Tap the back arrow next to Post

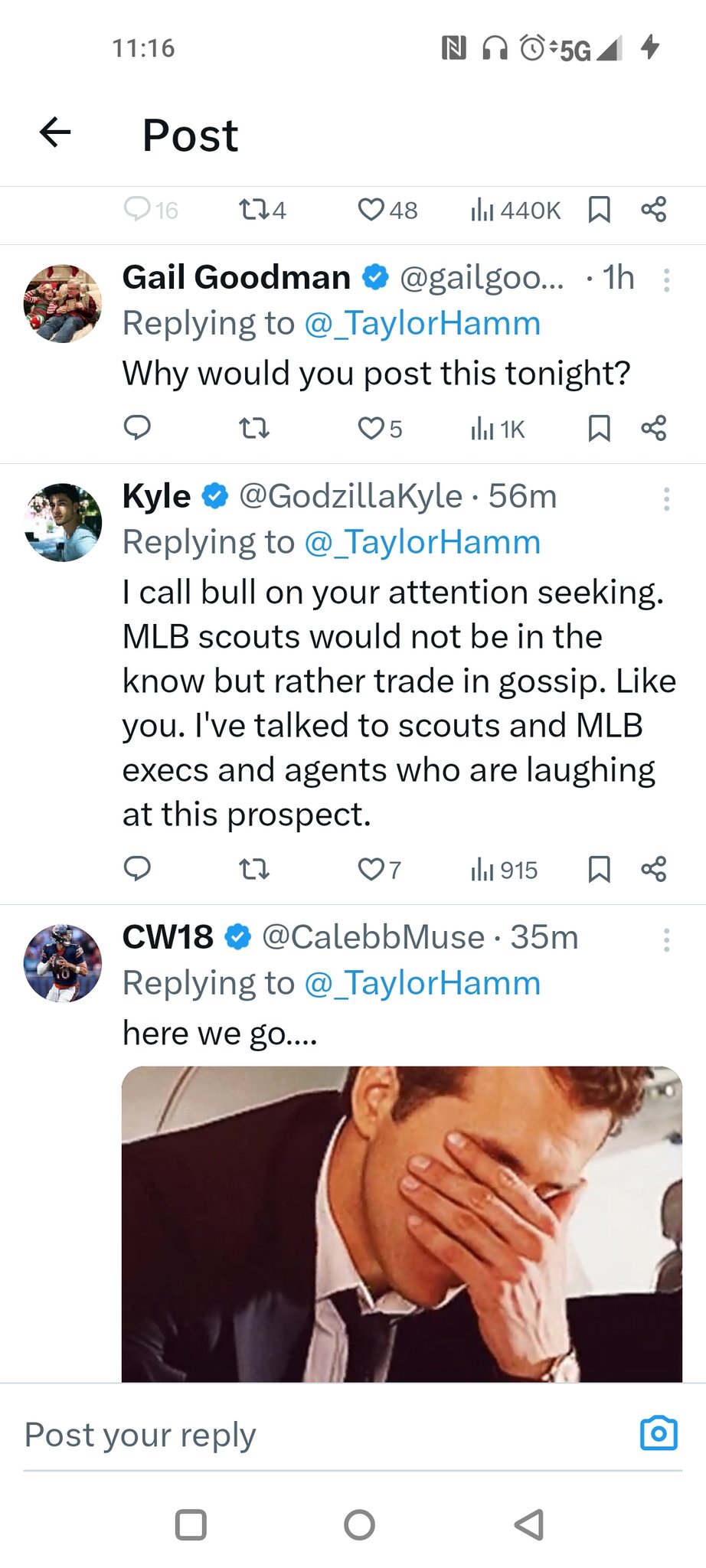[x=55, y=132]
